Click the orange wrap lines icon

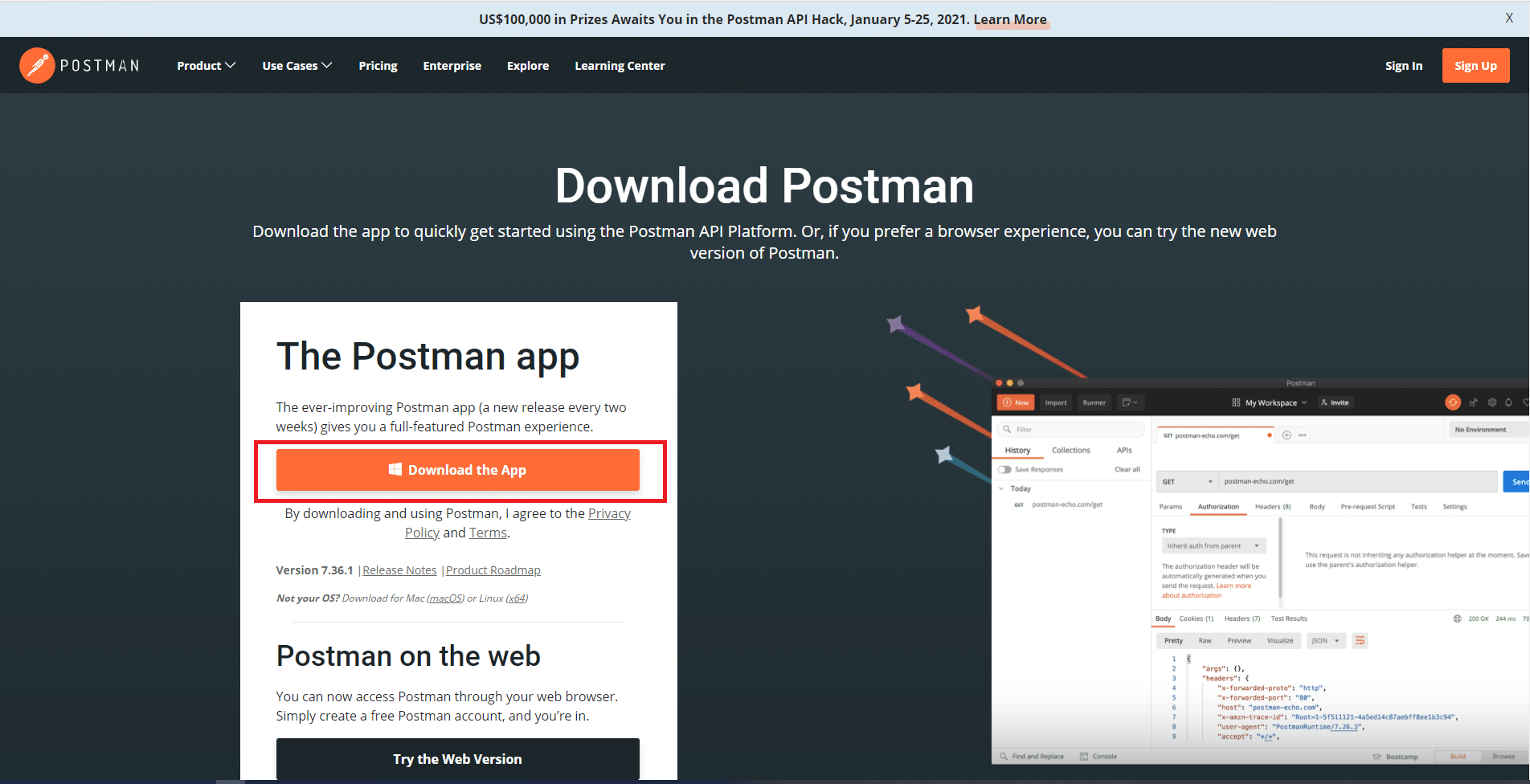point(1360,641)
